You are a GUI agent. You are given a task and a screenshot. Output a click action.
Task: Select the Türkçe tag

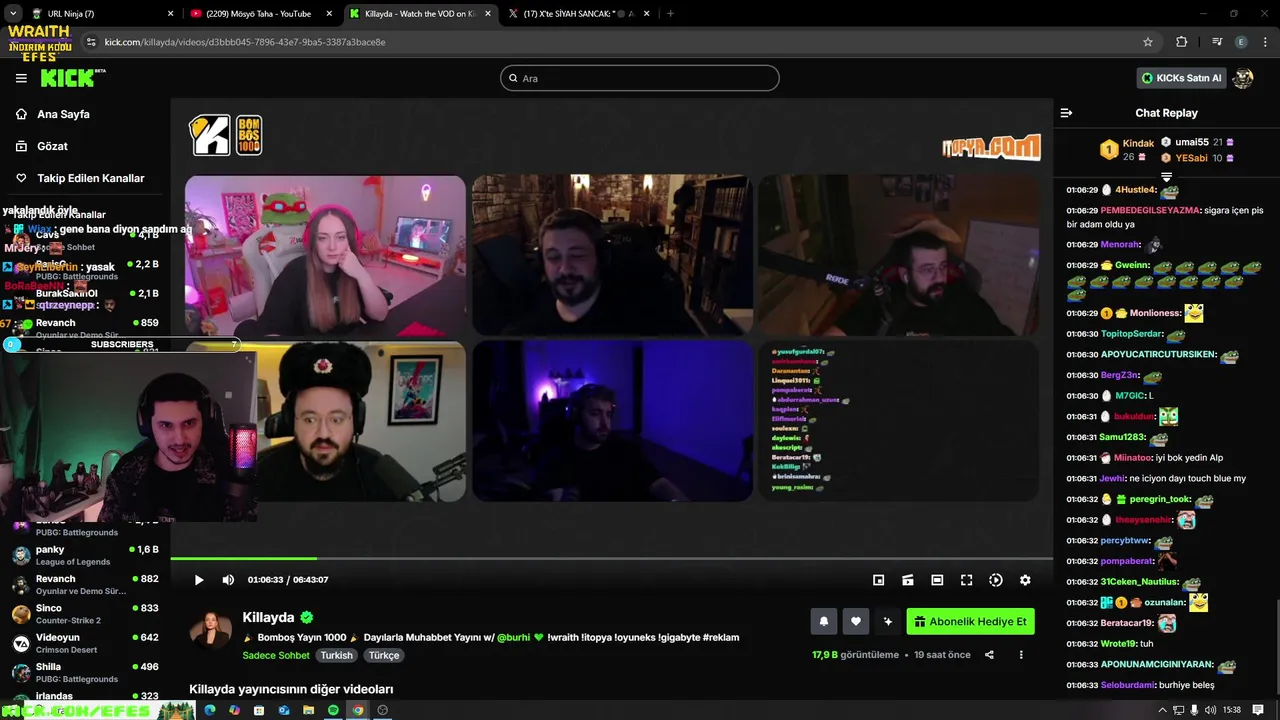tap(384, 655)
